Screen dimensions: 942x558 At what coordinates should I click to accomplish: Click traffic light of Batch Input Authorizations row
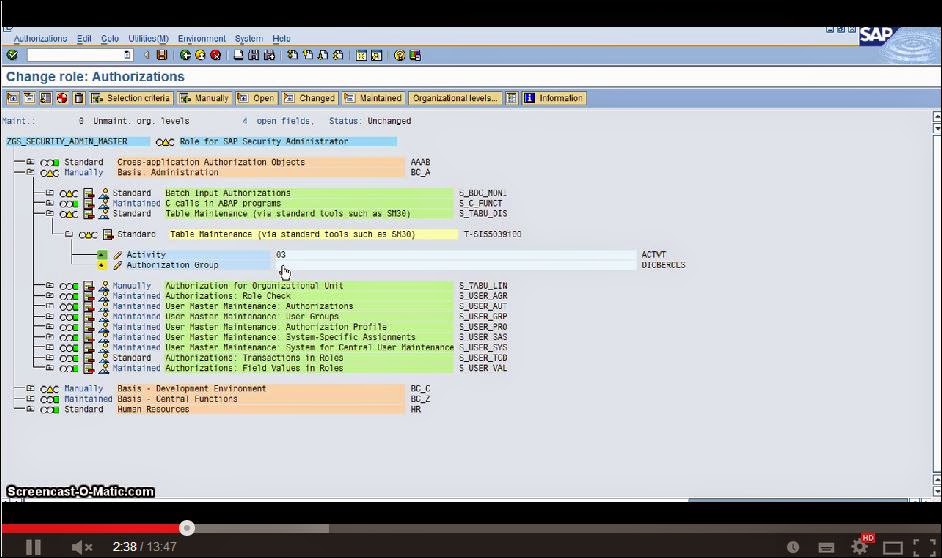point(68,193)
